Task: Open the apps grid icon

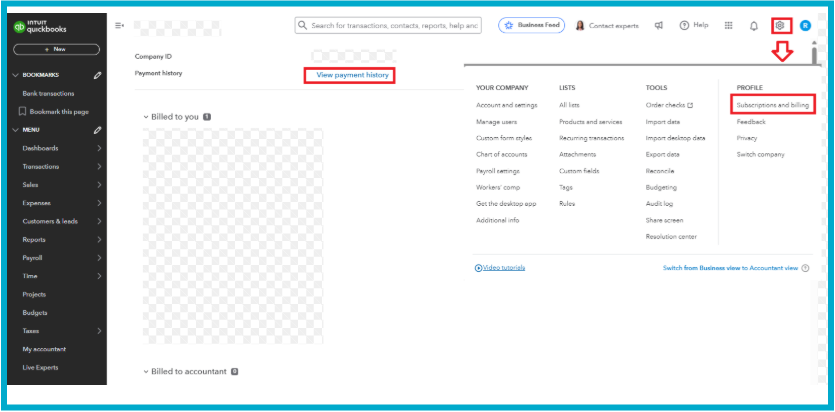Action: pyautogui.click(x=728, y=26)
